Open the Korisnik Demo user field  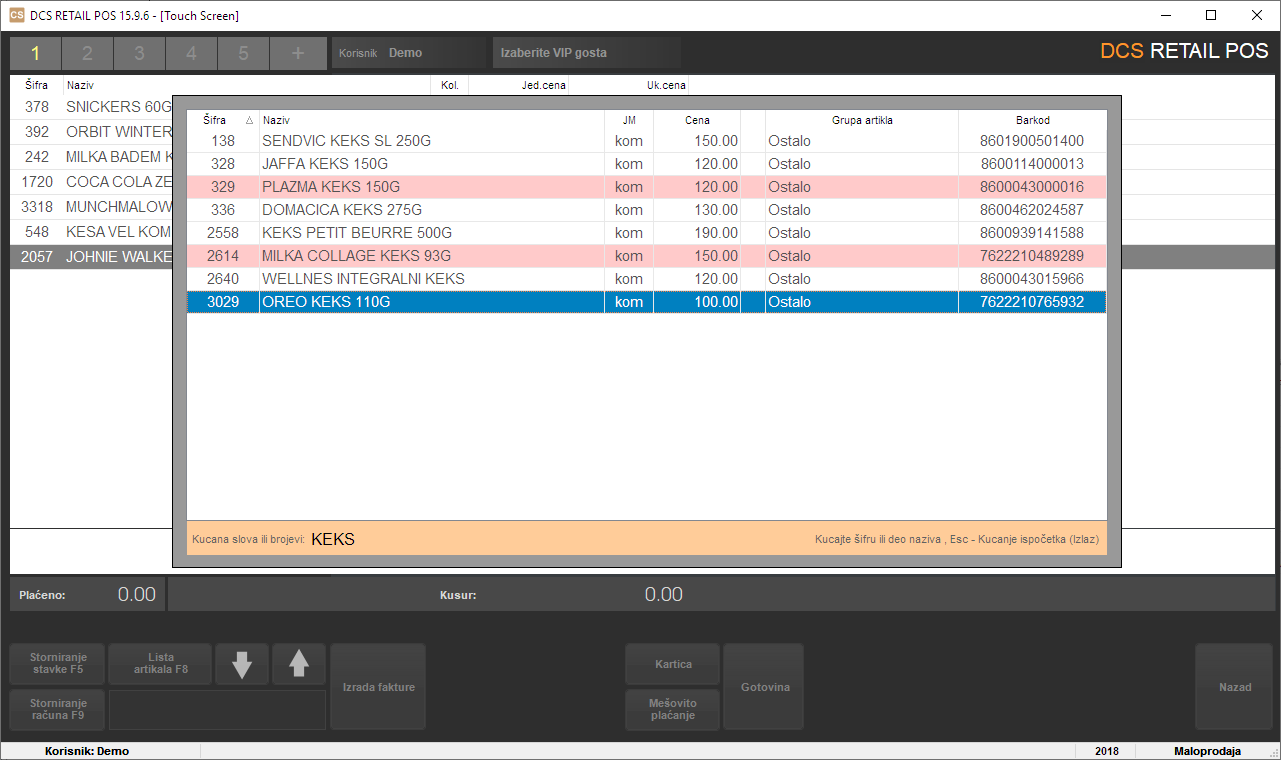tap(409, 53)
